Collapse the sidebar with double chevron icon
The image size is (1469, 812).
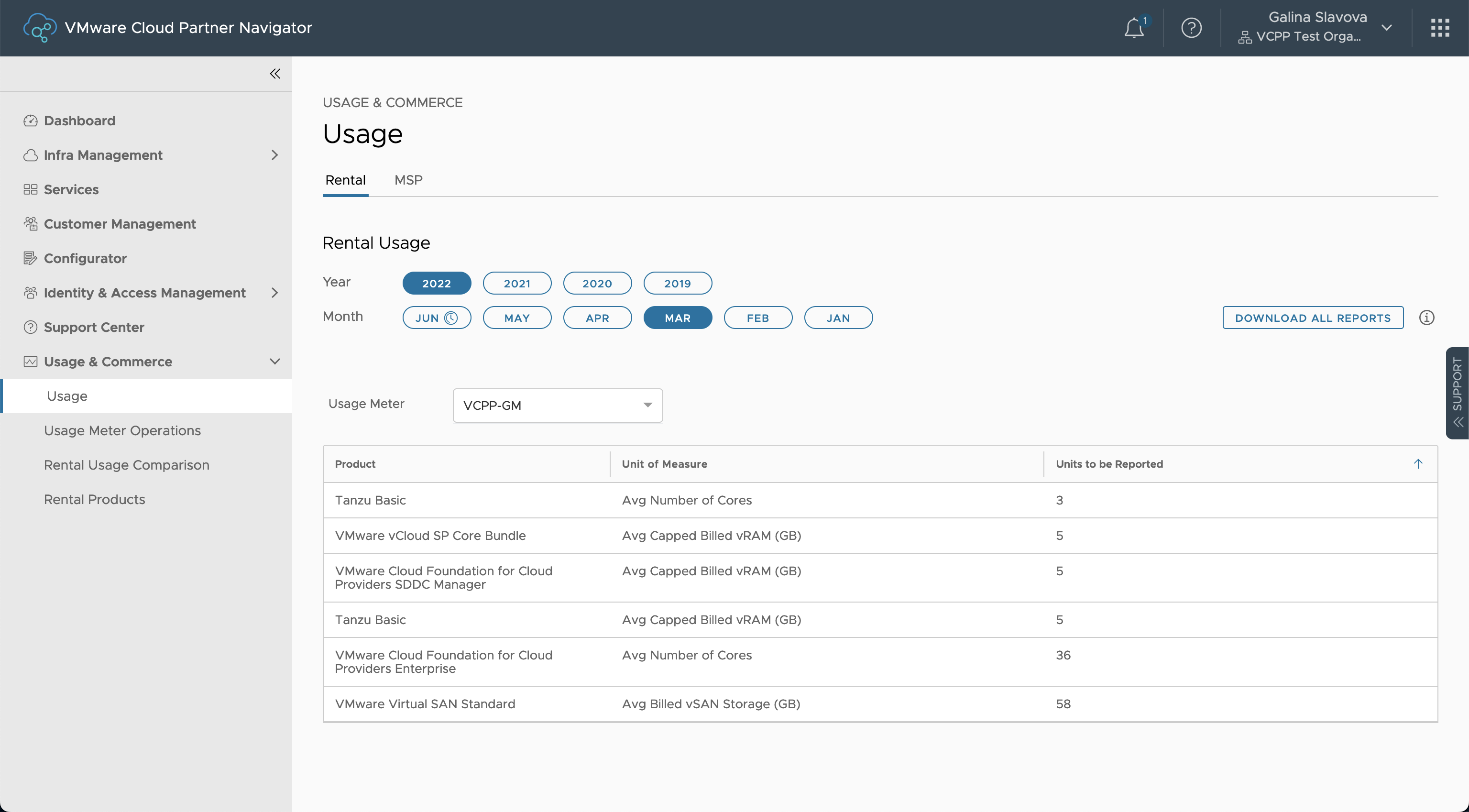(x=275, y=74)
